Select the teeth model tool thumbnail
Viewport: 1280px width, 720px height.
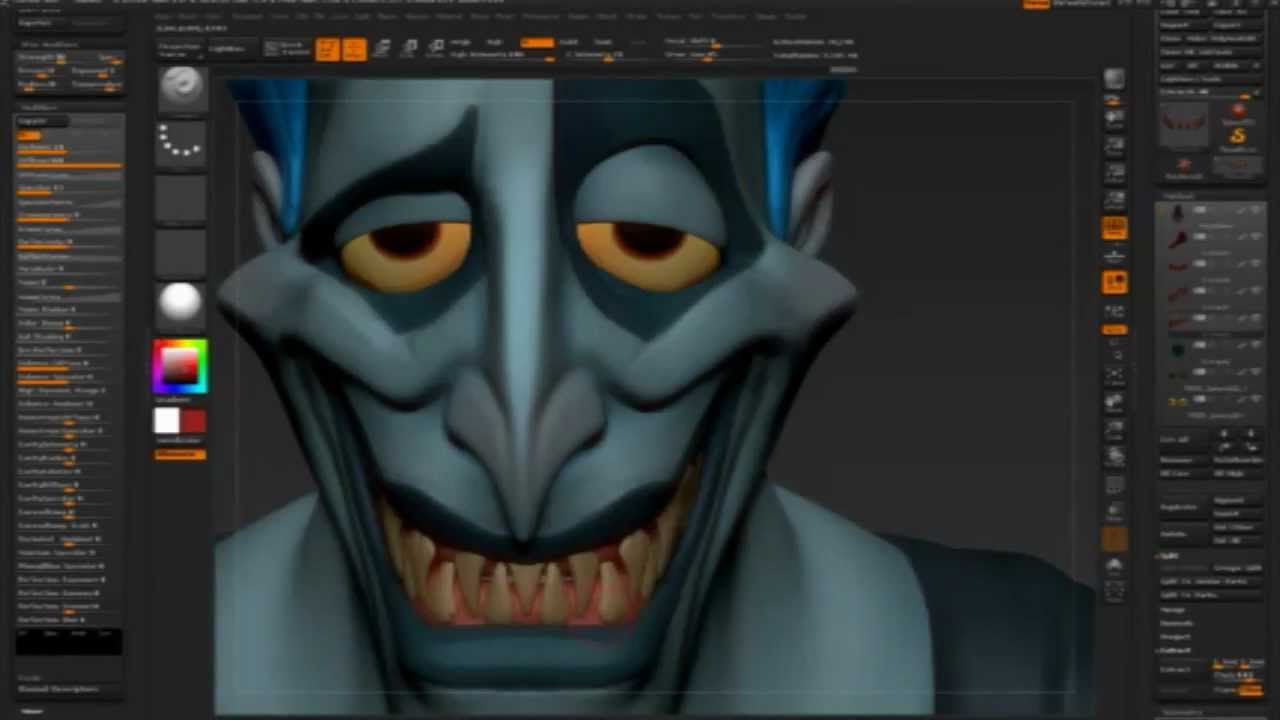pos(1182,125)
